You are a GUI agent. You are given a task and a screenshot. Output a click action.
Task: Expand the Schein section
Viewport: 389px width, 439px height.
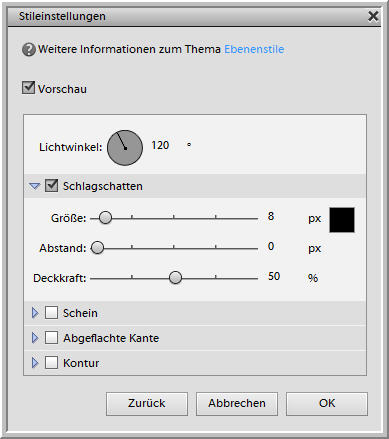35,313
